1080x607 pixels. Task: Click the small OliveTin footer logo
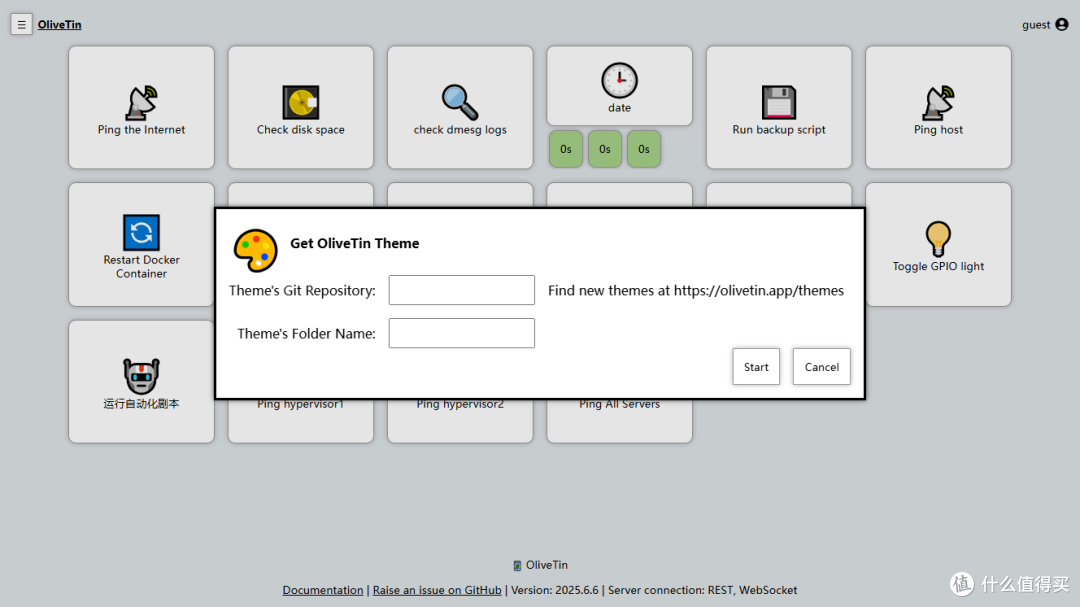point(517,566)
